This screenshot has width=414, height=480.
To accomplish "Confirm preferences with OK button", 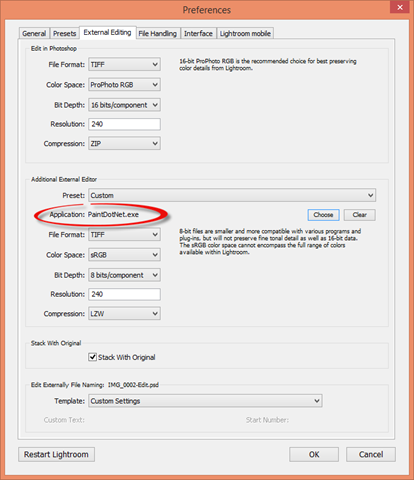I will coord(314,455).
